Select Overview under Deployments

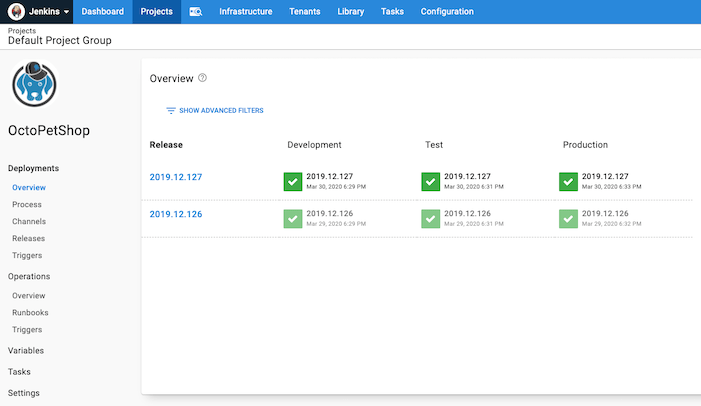pos(29,187)
